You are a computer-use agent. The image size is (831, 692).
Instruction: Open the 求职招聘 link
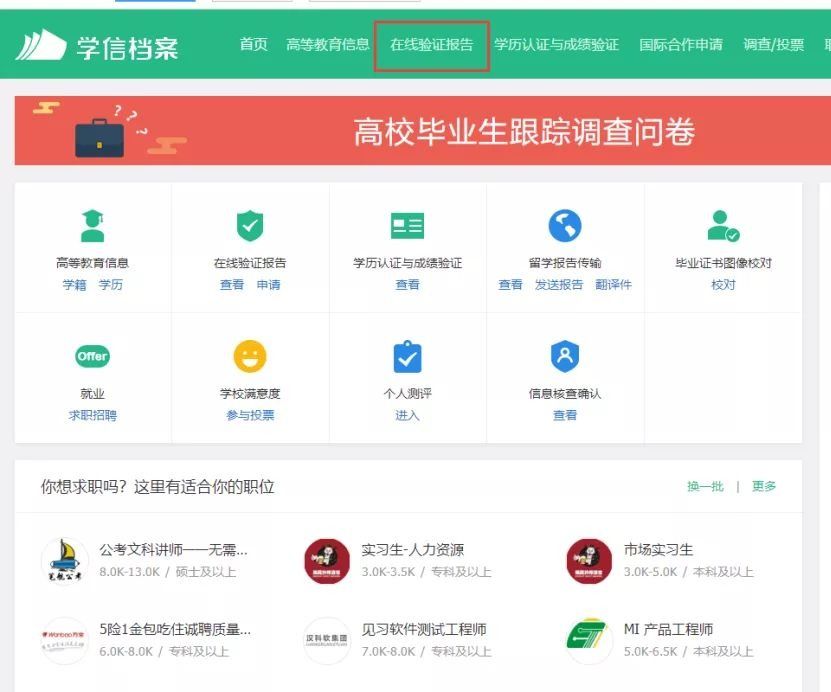pyautogui.click(x=92, y=415)
